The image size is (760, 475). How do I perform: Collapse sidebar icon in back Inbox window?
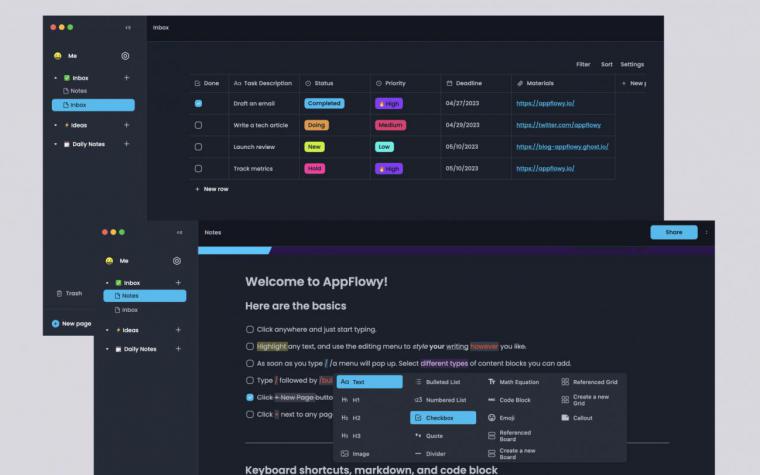pos(128,28)
